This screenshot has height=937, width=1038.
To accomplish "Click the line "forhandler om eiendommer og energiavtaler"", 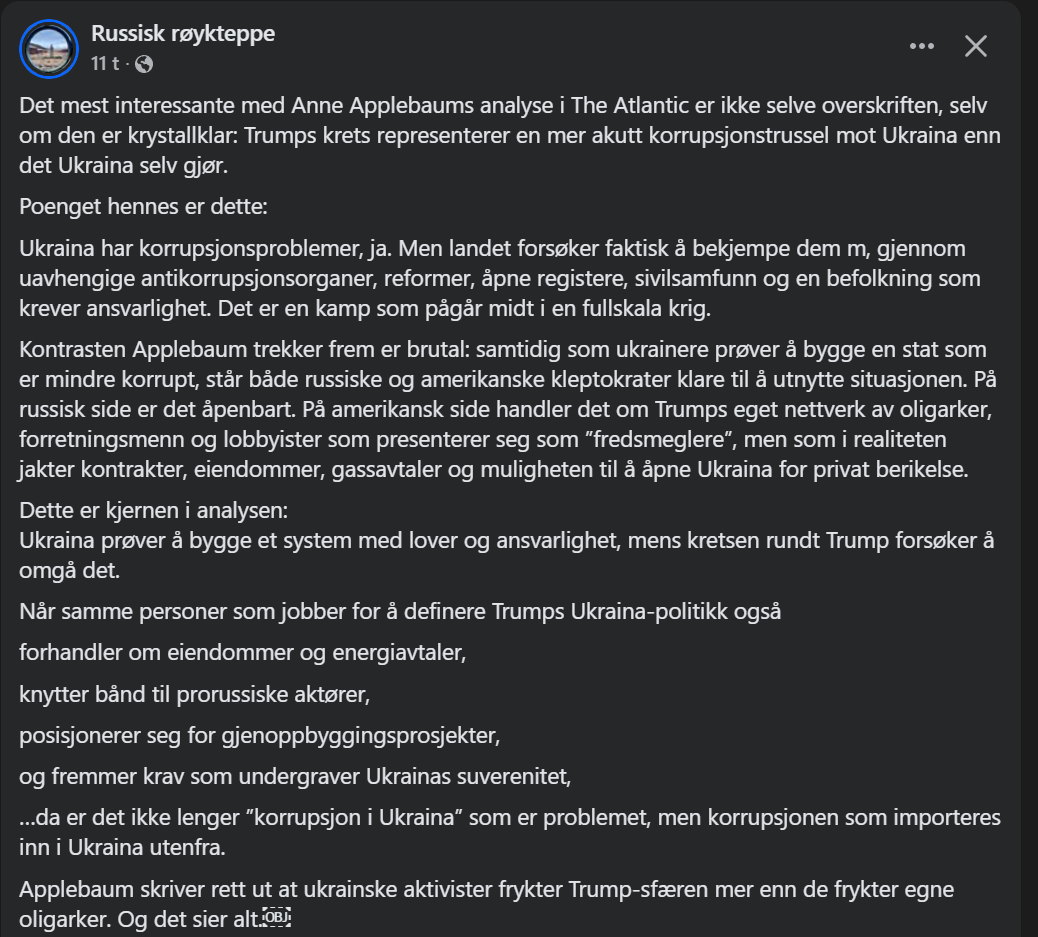I will (x=243, y=653).
